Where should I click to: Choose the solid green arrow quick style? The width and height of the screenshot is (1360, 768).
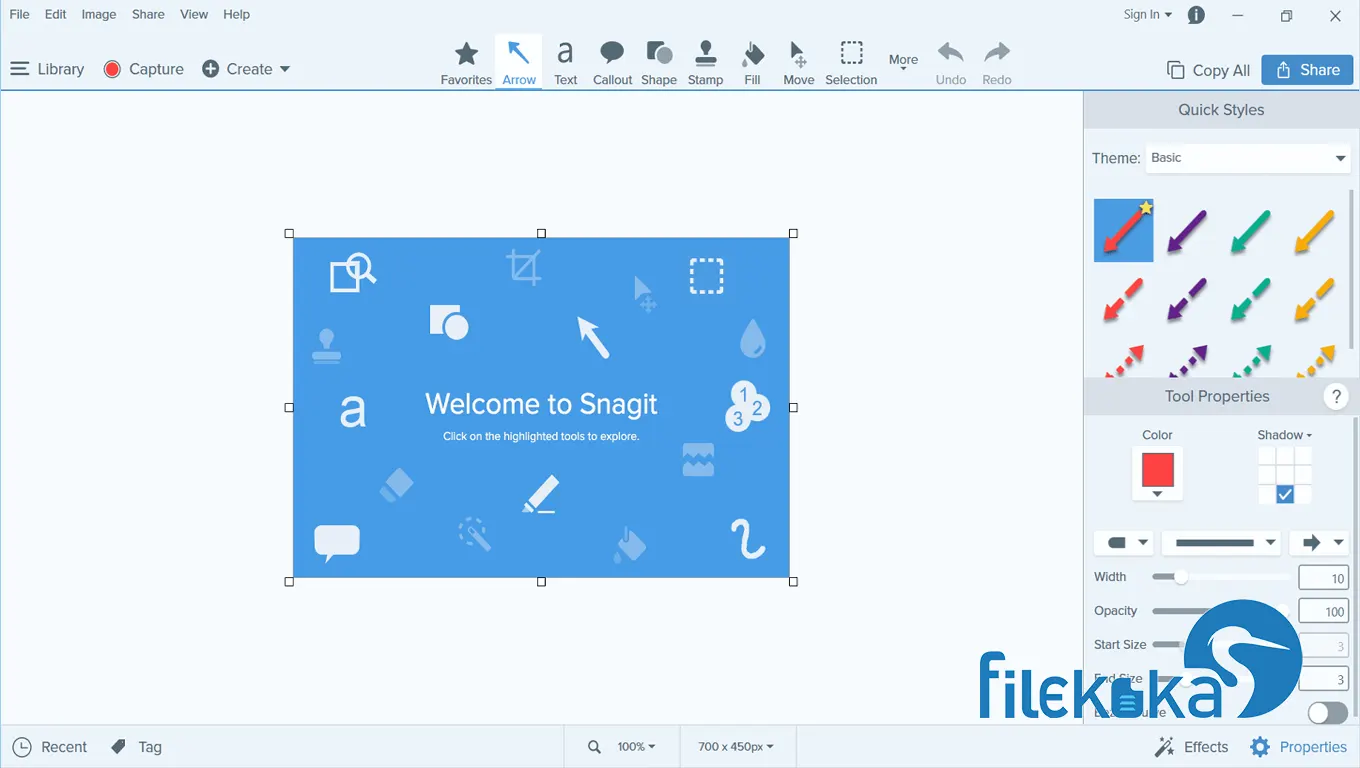tap(1250, 231)
